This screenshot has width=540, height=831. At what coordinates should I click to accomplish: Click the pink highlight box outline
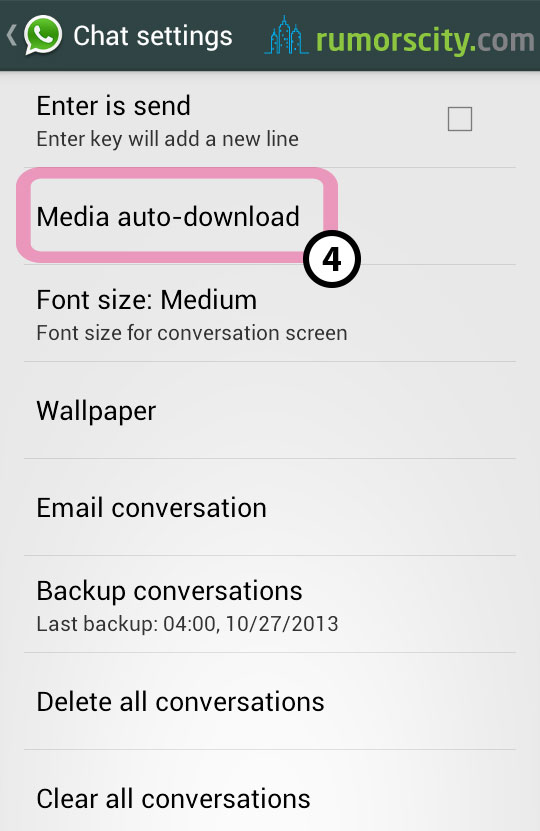click(x=177, y=215)
